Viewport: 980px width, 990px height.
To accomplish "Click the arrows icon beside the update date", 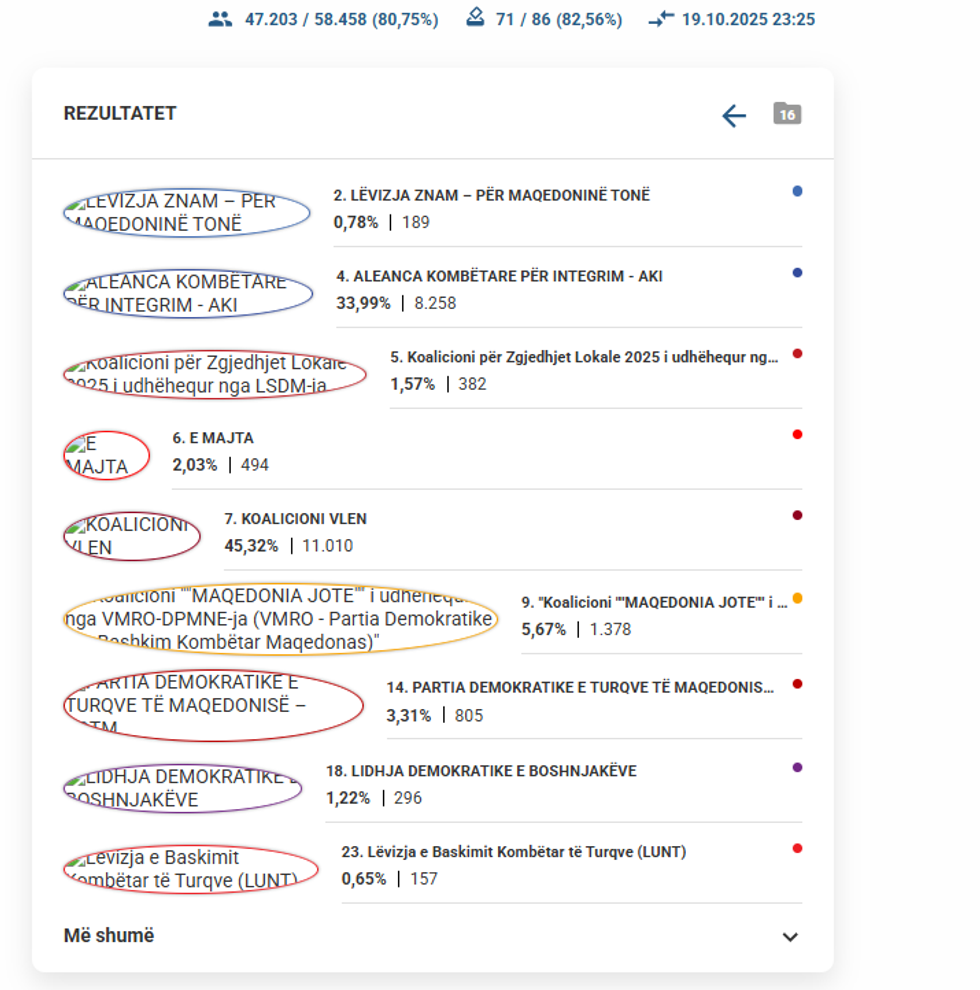I will click(661, 19).
